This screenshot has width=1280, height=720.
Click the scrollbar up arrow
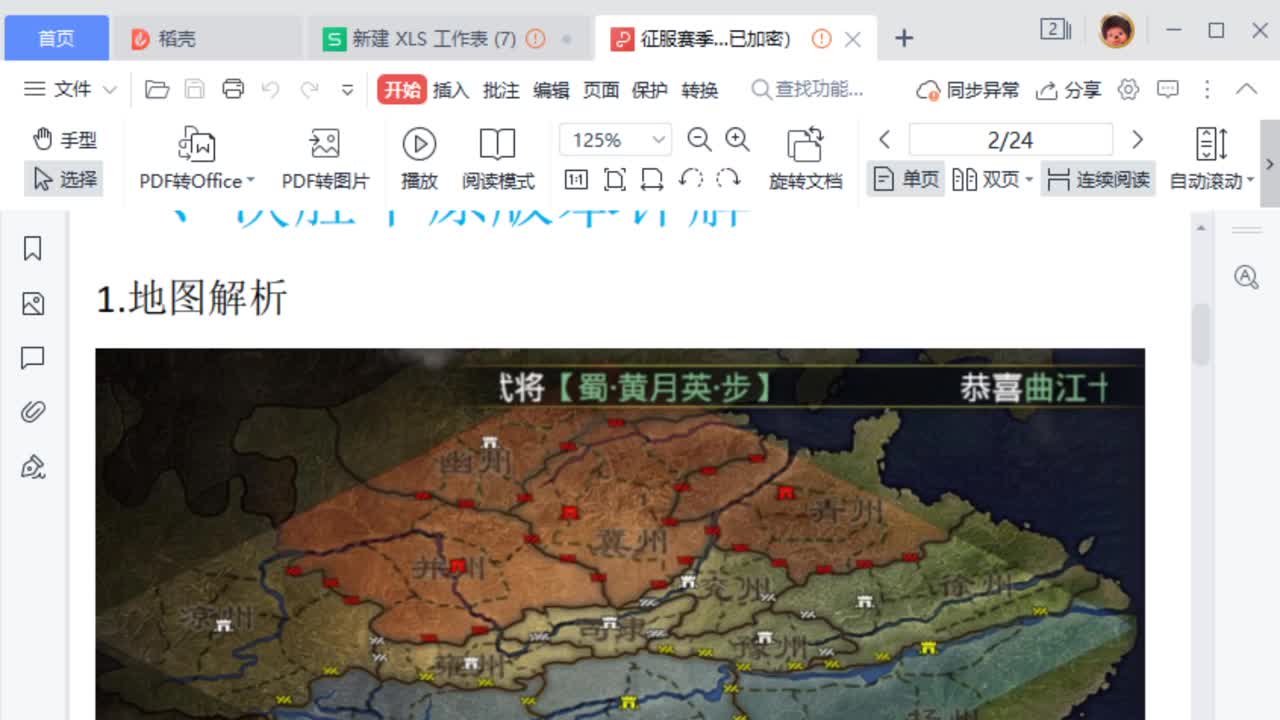[x=1201, y=228]
